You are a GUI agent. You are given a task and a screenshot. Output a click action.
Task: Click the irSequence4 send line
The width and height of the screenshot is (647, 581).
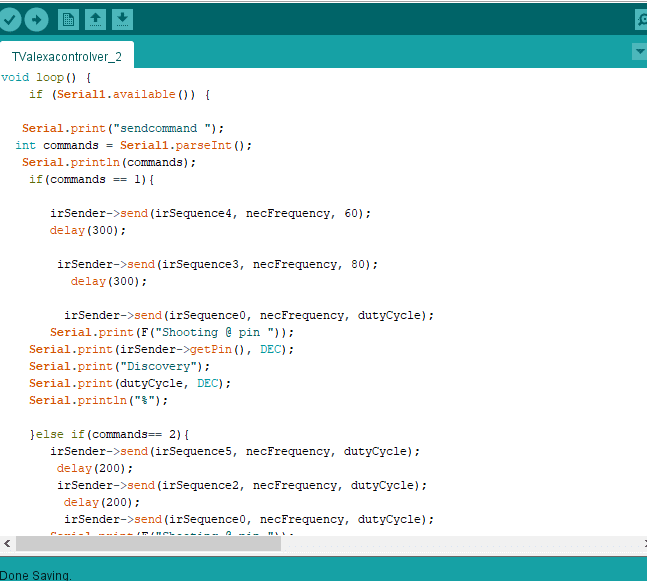pyautogui.click(x=210, y=213)
